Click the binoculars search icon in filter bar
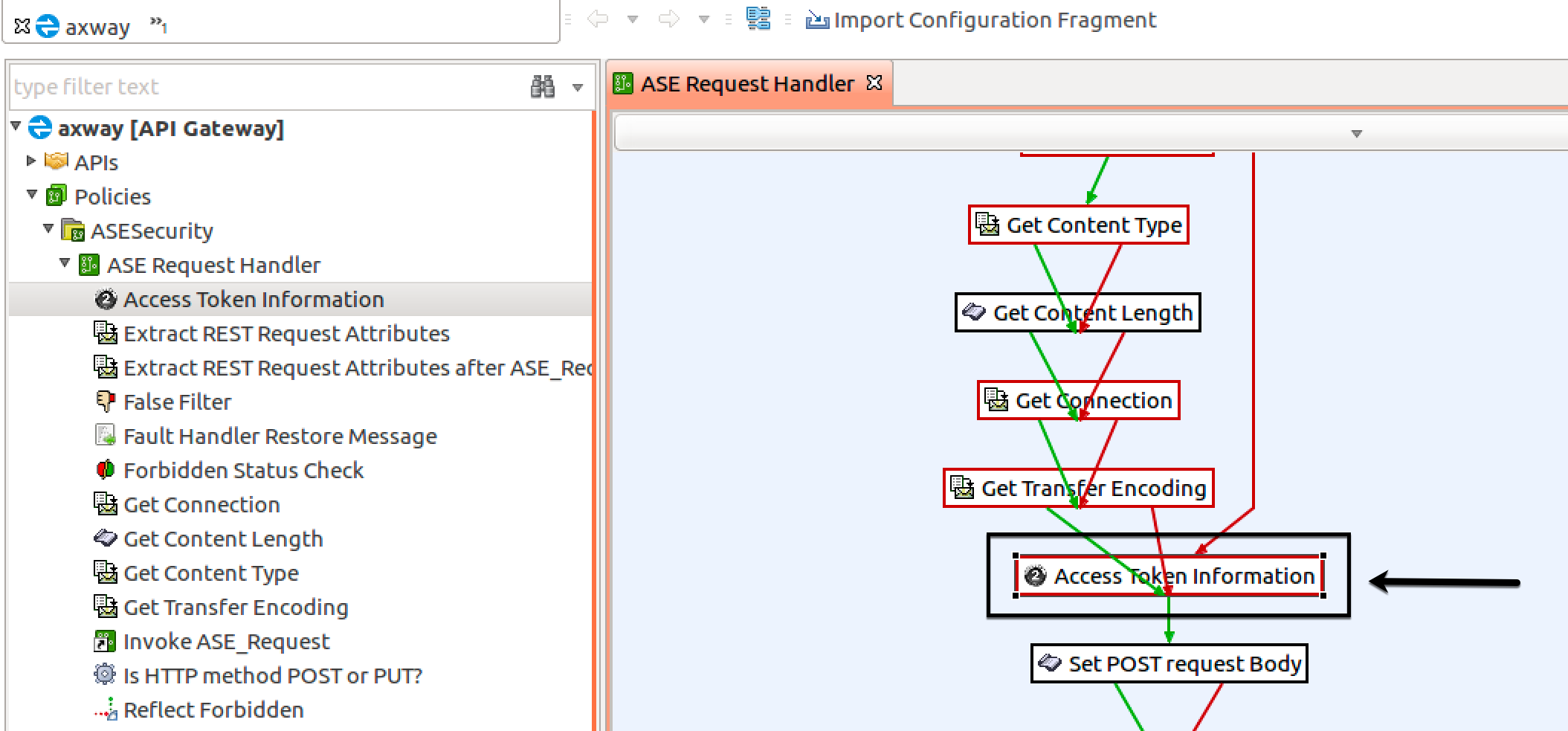The image size is (1568, 731). point(542,87)
